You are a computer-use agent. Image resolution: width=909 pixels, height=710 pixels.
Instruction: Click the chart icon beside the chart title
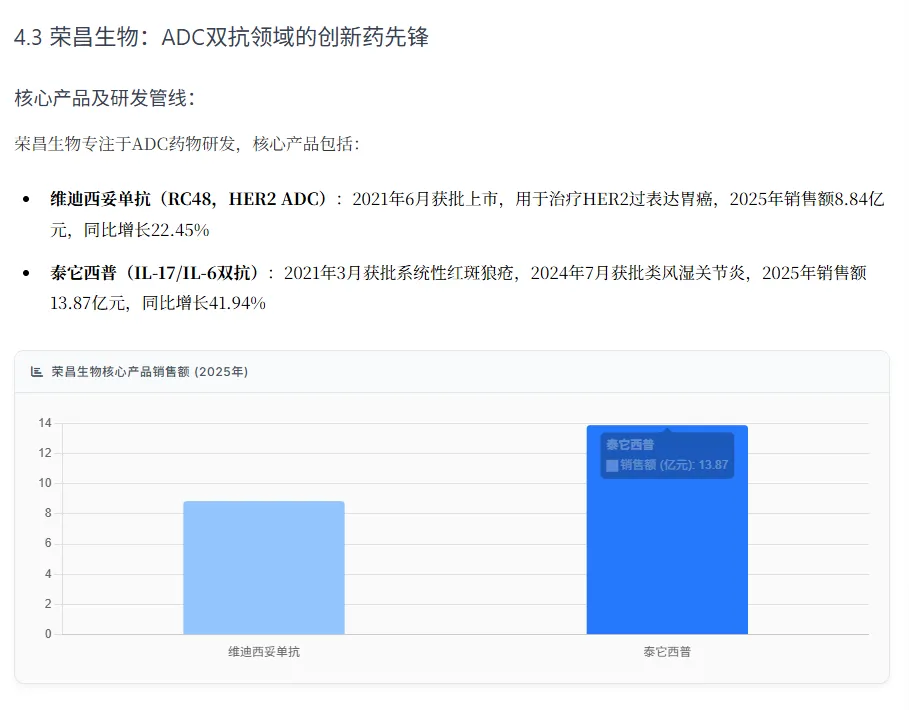coord(37,372)
